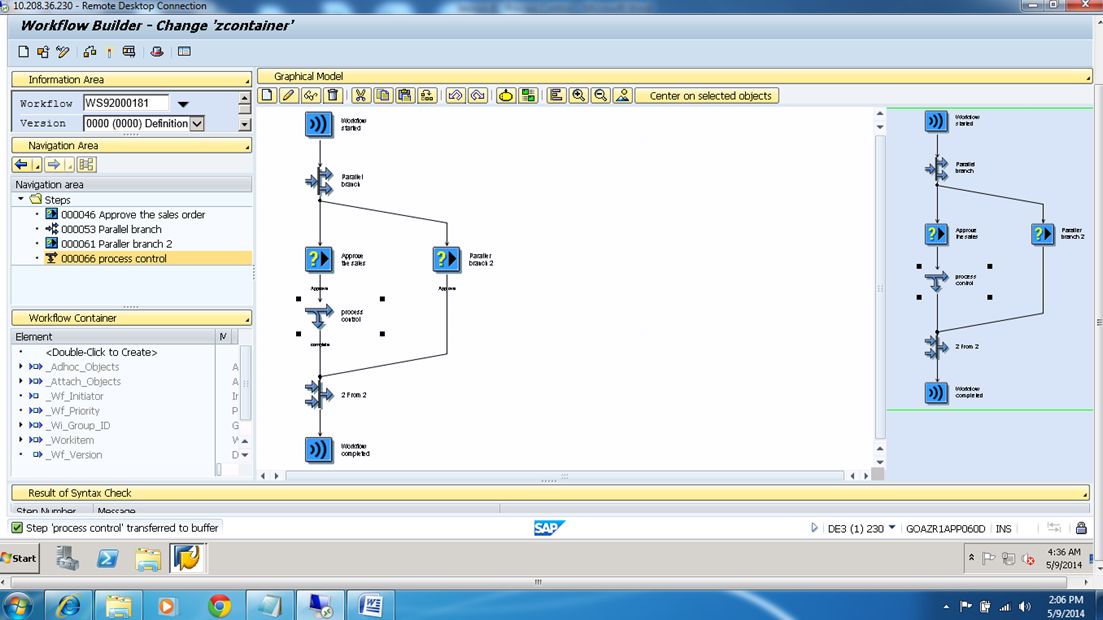
Task: Toggle Display/Change mode with the glasses-pencil icon
Action: pos(308,95)
